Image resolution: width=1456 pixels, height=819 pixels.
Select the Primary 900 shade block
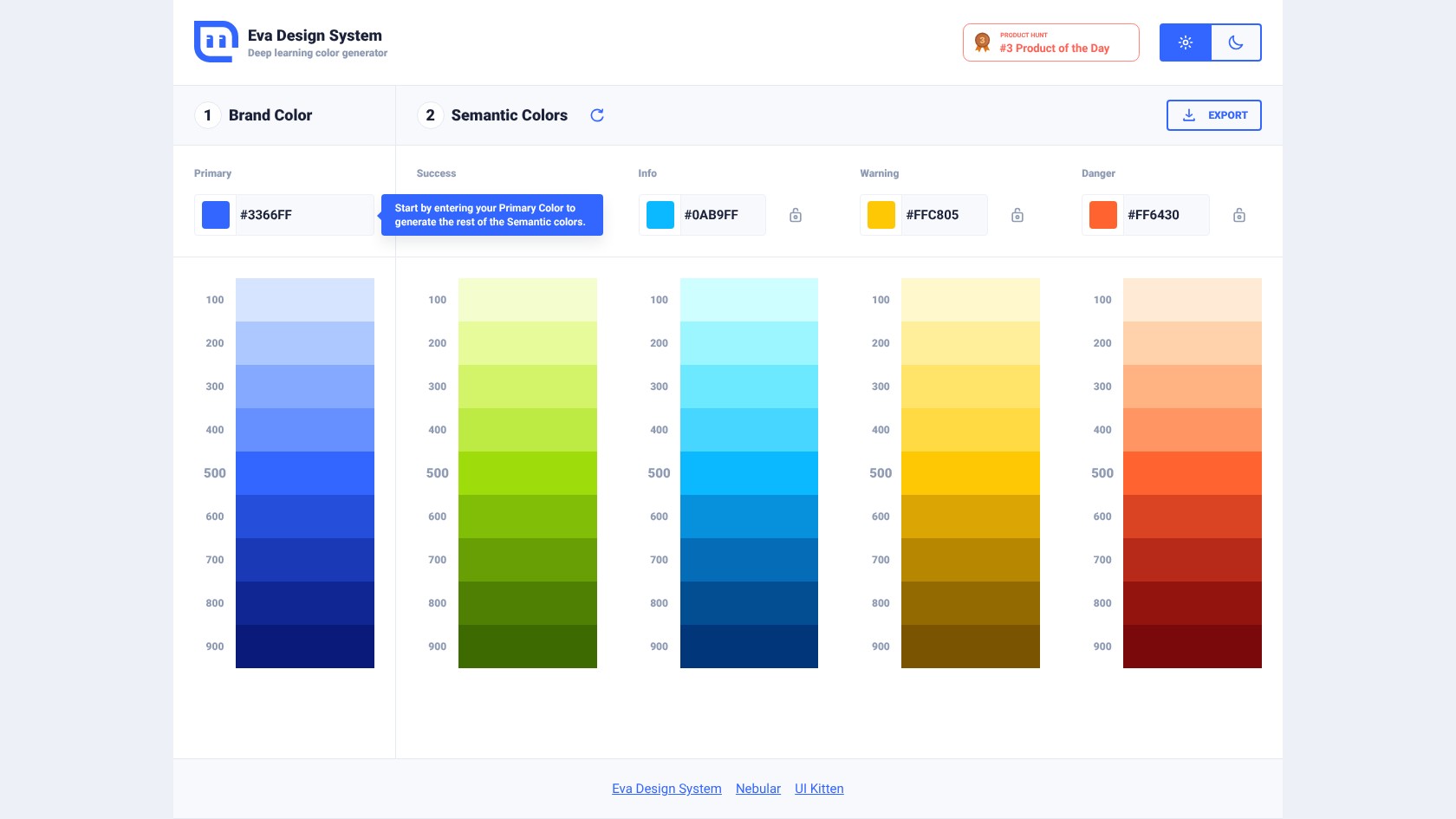point(305,647)
